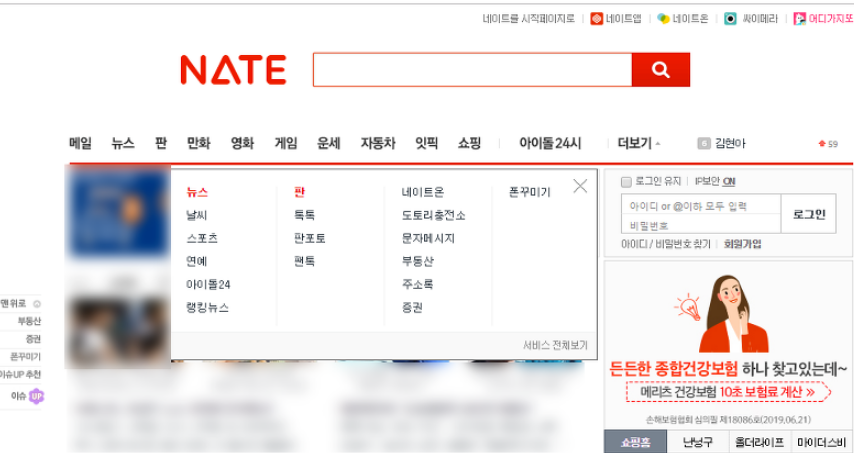854x453 pixels.
Task: Switch to the 마이더스비 tab
Action: (x=821, y=442)
